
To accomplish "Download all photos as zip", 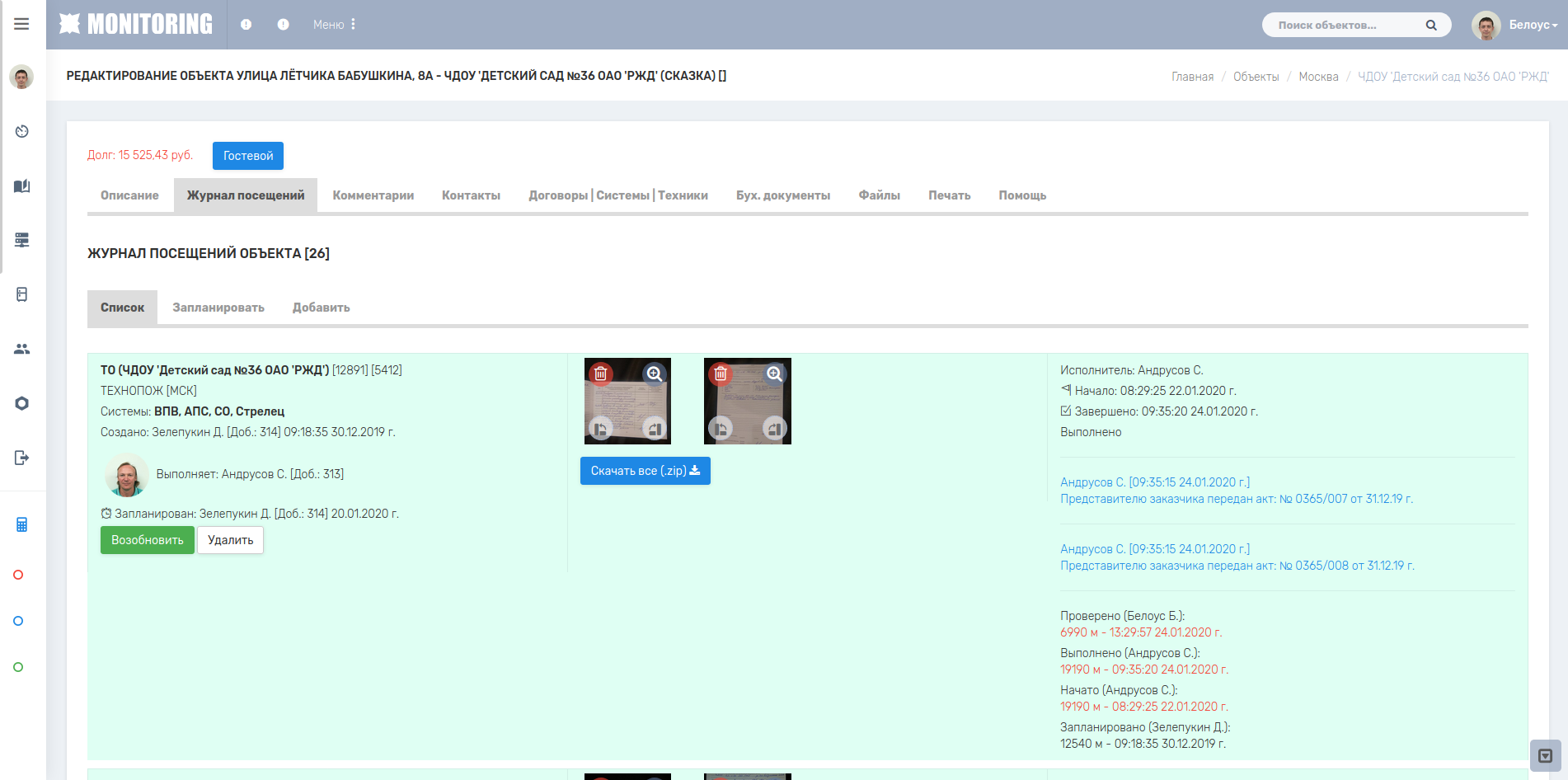I will click(x=646, y=471).
